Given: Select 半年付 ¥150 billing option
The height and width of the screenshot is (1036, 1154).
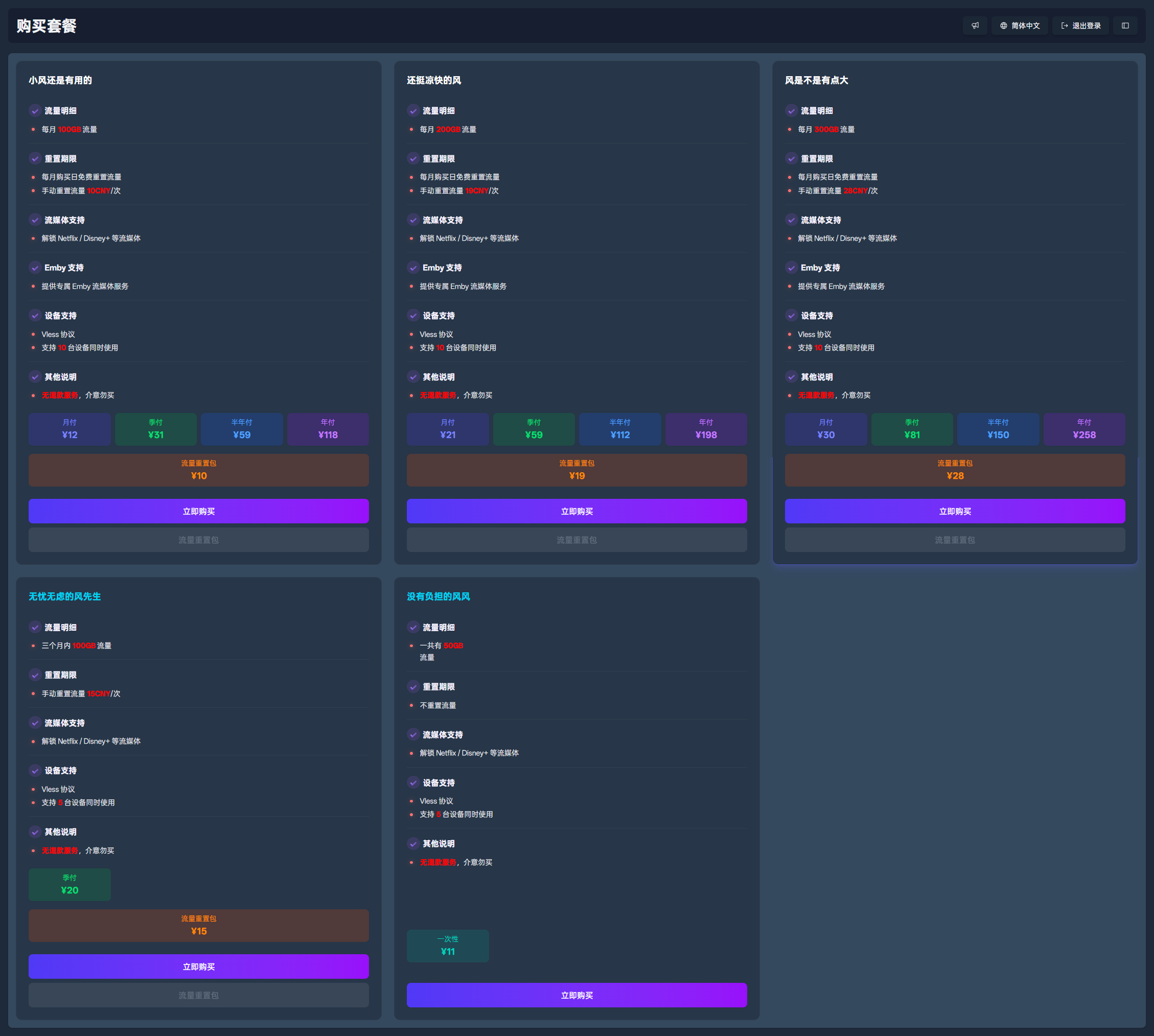Looking at the screenshot, I should pyautogui.click(x=998, y=429).
